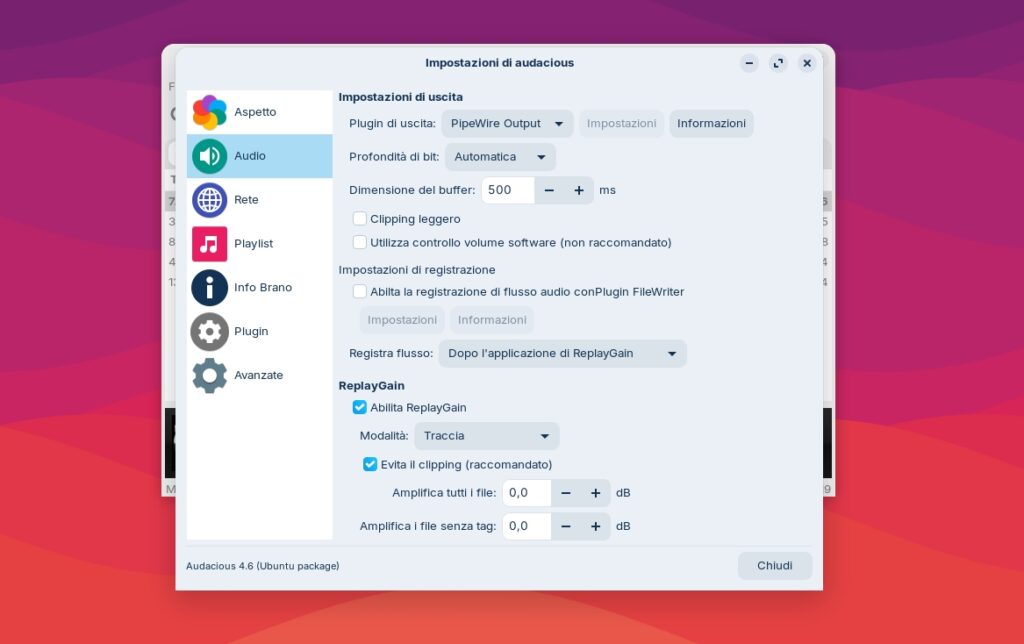Expand the Profondità di bit dropdown
Viewport: 1024px width, 644px height.
[x=500, y=157]
